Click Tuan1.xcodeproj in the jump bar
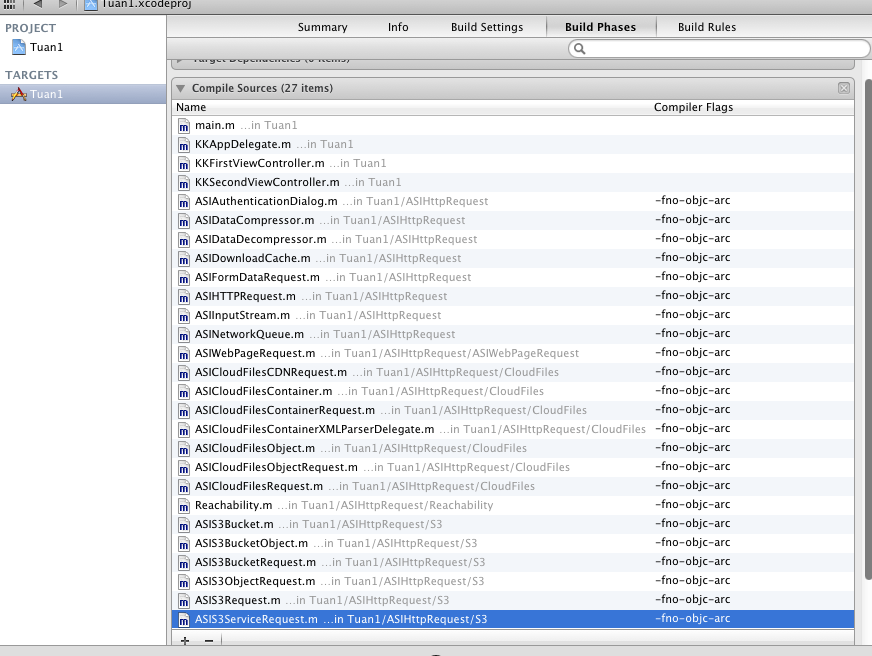This screenshot has height=656, width=872. (147, 4)
